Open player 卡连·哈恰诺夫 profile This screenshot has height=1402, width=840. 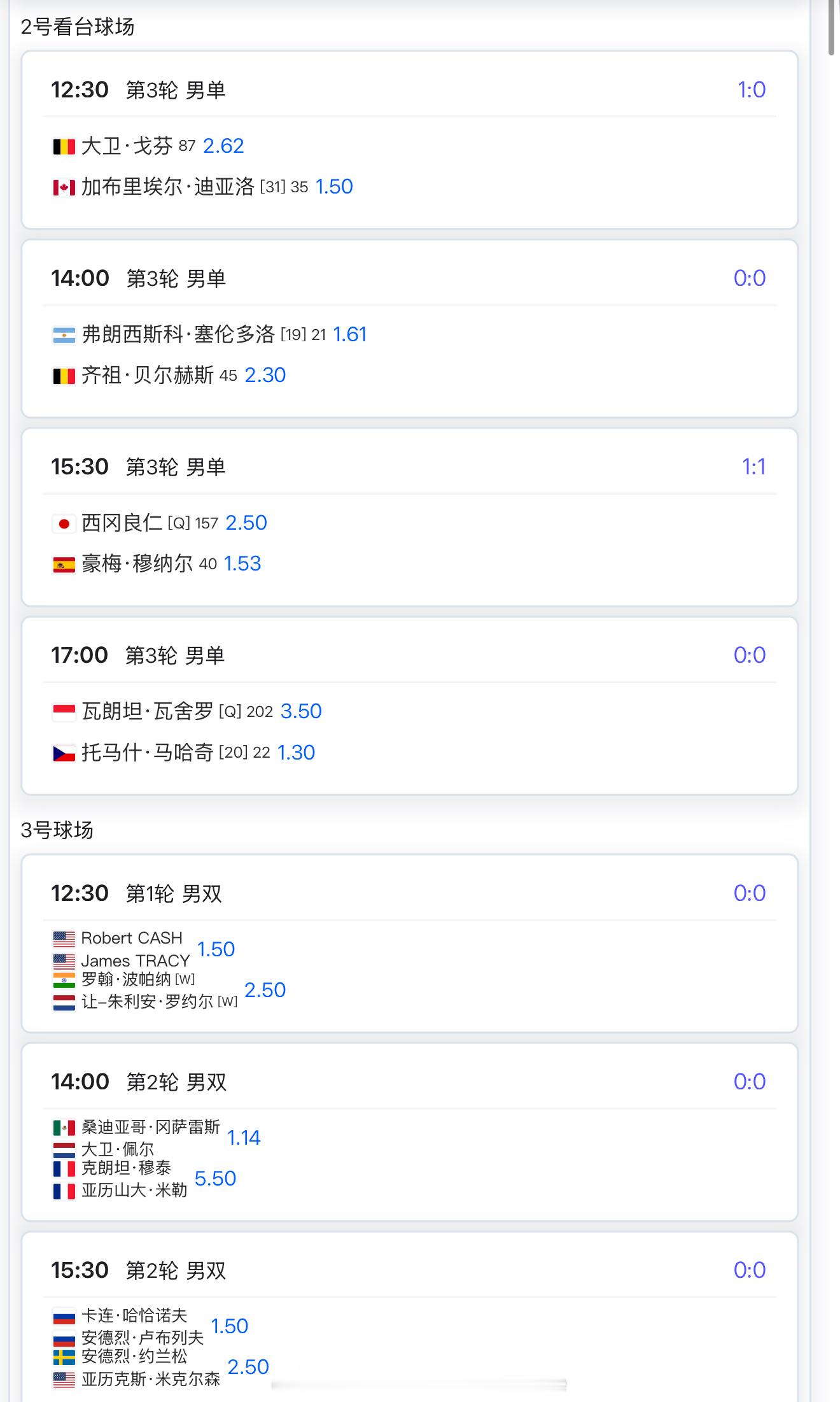134,1315
